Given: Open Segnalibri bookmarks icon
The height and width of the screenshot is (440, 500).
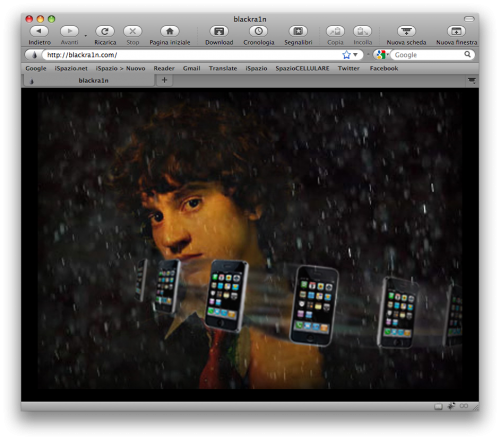Looking at the screenshot, I should (x=298, y=31).
